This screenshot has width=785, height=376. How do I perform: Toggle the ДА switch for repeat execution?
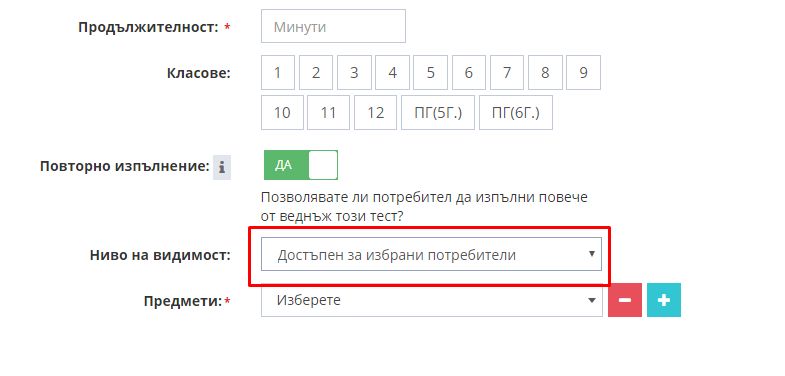click(301, 165)
